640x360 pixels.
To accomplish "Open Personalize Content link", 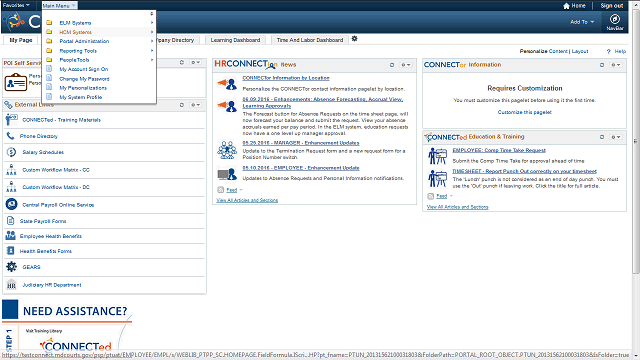I will point(558,51).
